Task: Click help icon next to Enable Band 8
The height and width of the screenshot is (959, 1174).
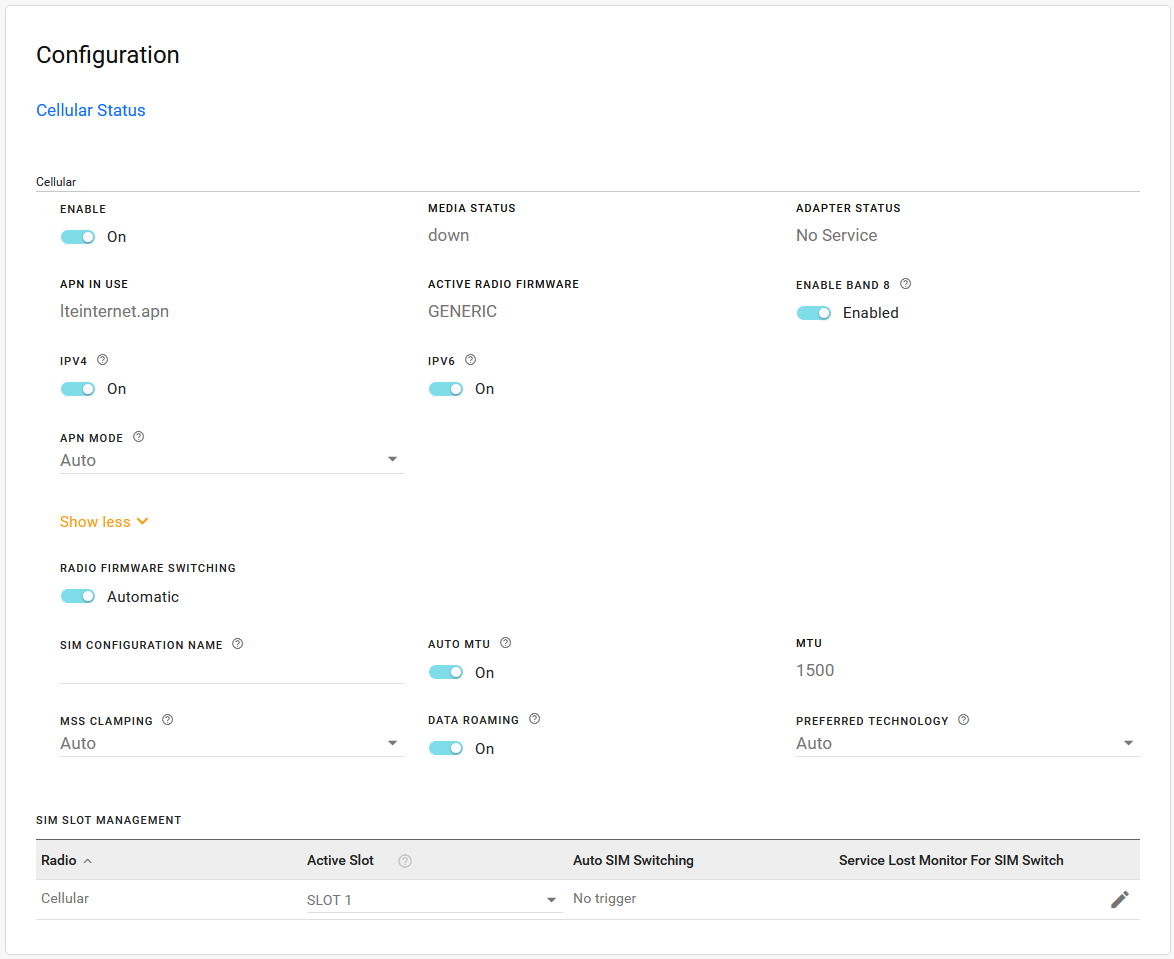Action: pos(905,284)
